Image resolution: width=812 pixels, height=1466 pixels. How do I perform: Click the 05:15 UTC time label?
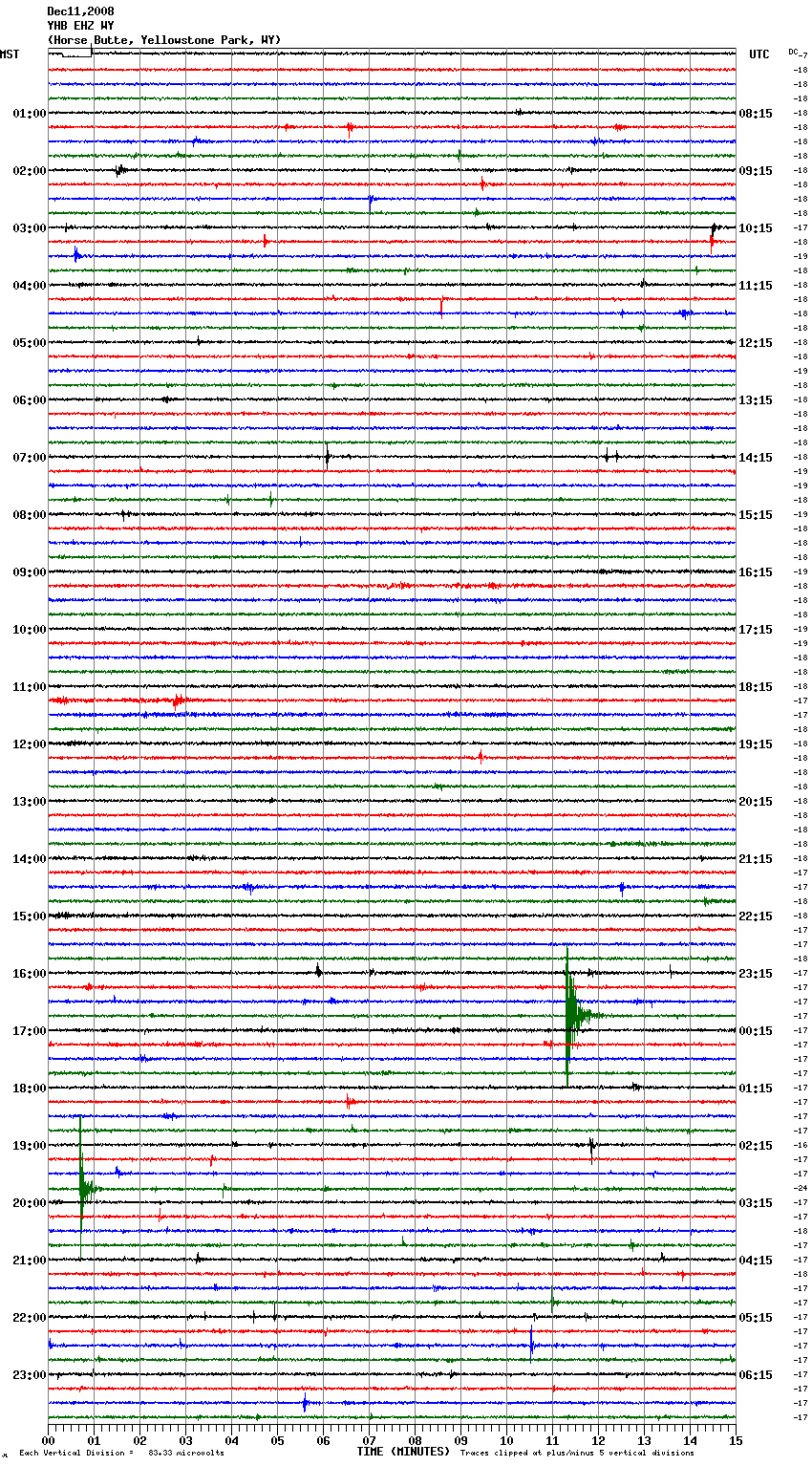tap(756, 1318)
